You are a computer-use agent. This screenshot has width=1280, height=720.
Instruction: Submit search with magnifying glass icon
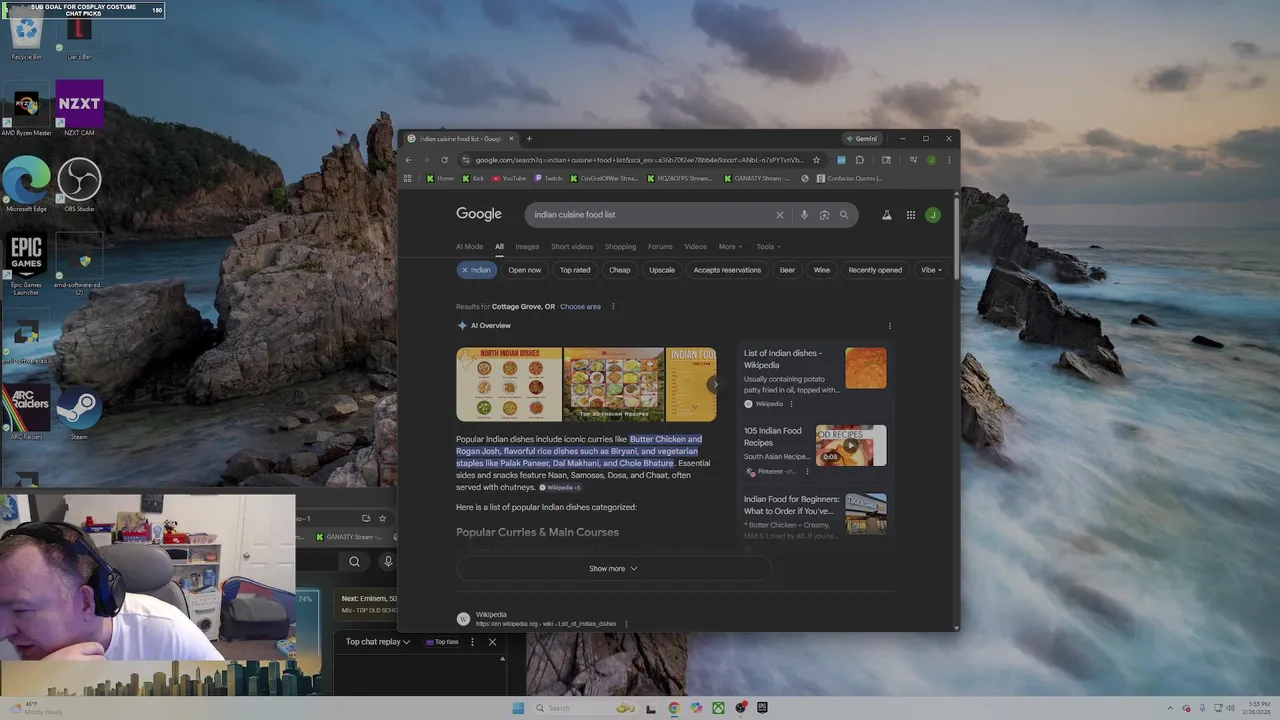coord(844,215)
